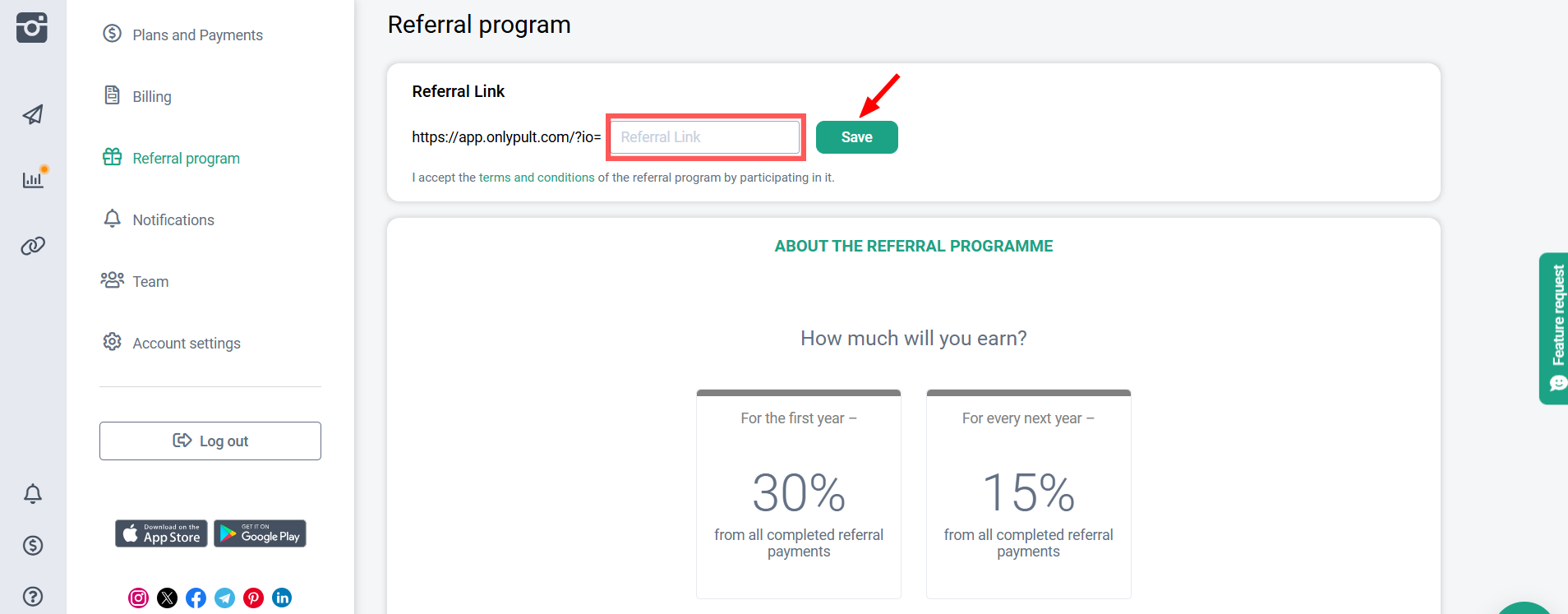This screenshot has height=614, width=1568.
Task: Open the Instagram social icon
Action: (138, 598)
